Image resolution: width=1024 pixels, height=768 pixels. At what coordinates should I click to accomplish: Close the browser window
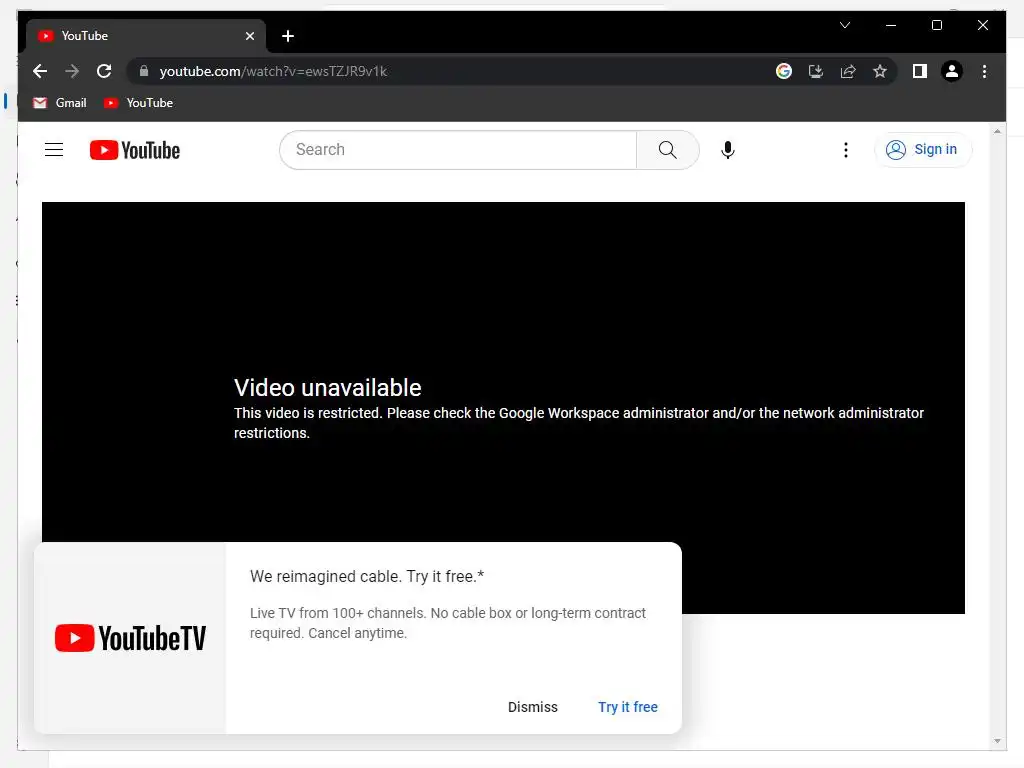(982, 25)
